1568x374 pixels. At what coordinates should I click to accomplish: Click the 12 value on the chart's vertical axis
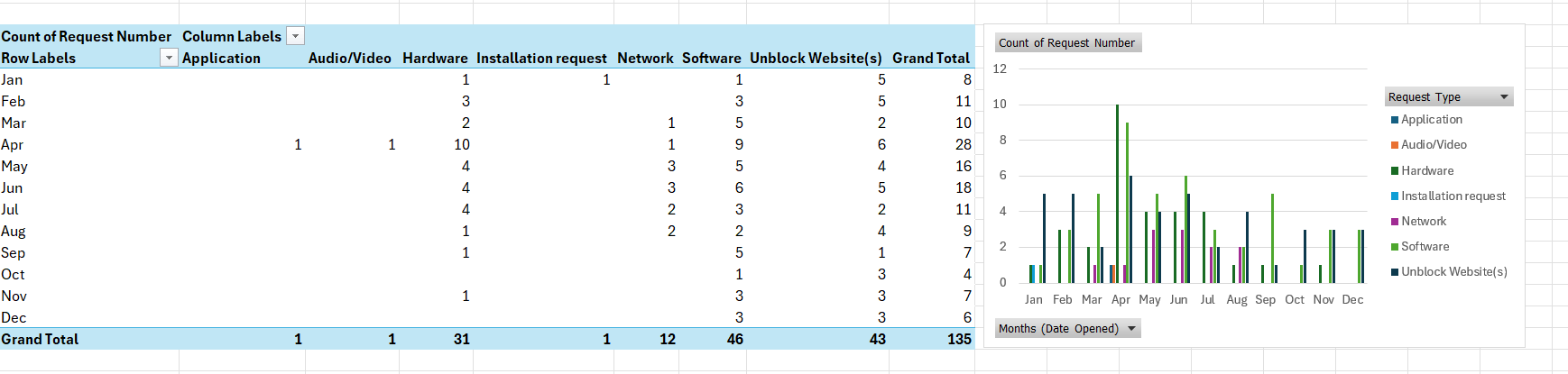coord(1000,68)
